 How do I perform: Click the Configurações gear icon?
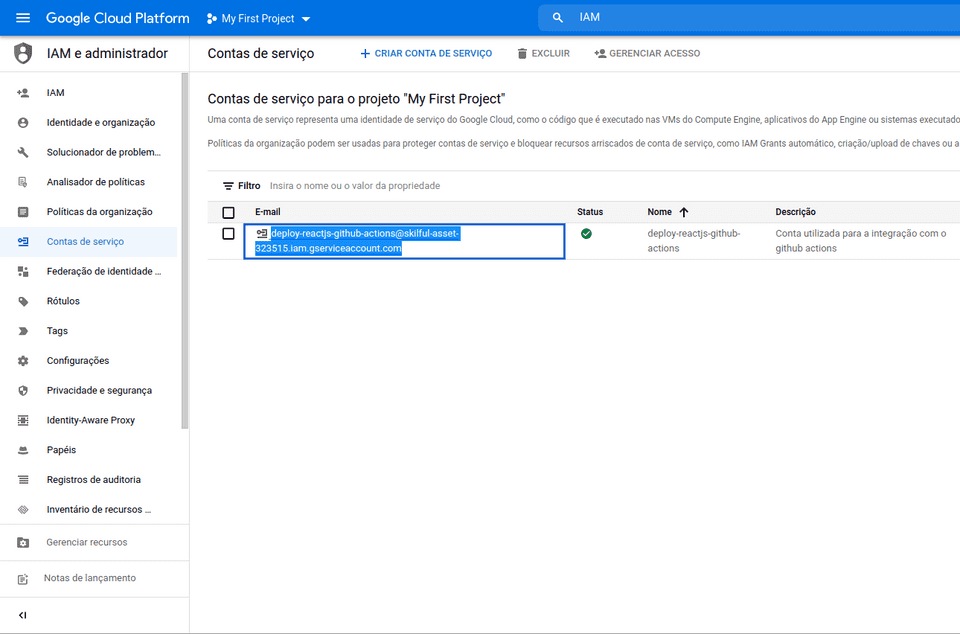pyautogui.click(x=23, y=361)
